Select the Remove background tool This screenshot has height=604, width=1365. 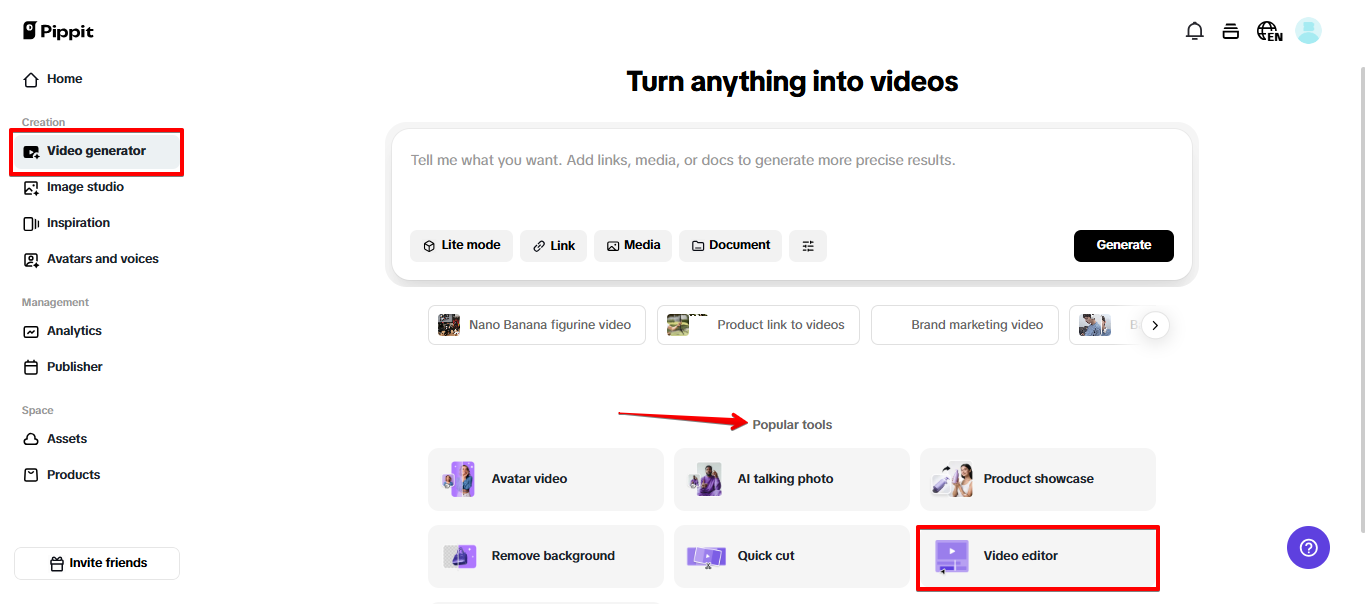pos(545,556)
